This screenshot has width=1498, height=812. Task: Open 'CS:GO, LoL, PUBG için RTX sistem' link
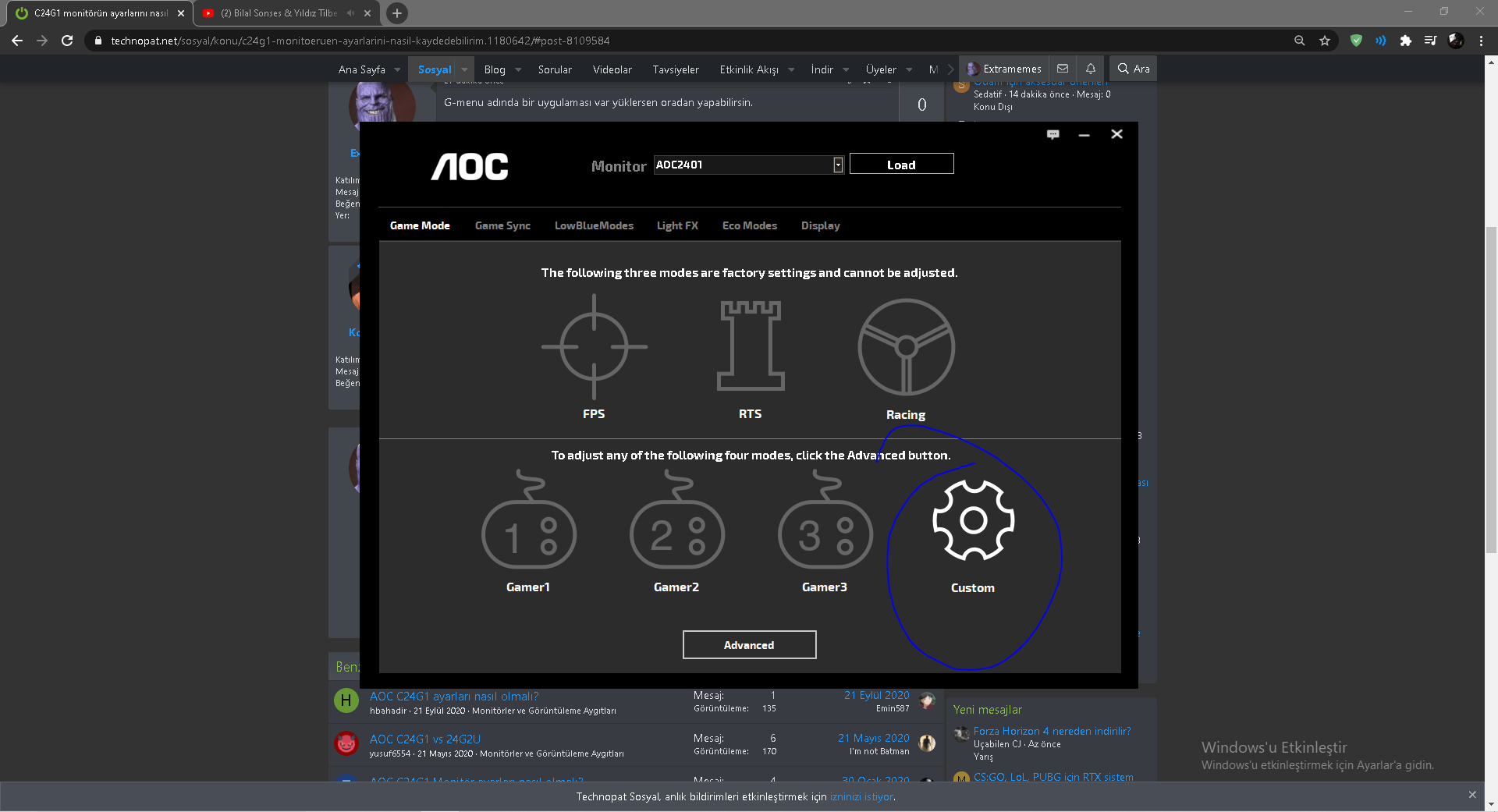[1053, 777]
